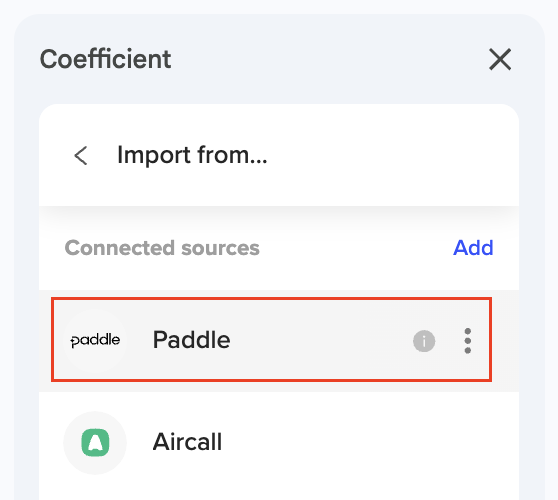Select the Paddle source label
The width and height of the screenshot is (558, 500).
point(191,340)
